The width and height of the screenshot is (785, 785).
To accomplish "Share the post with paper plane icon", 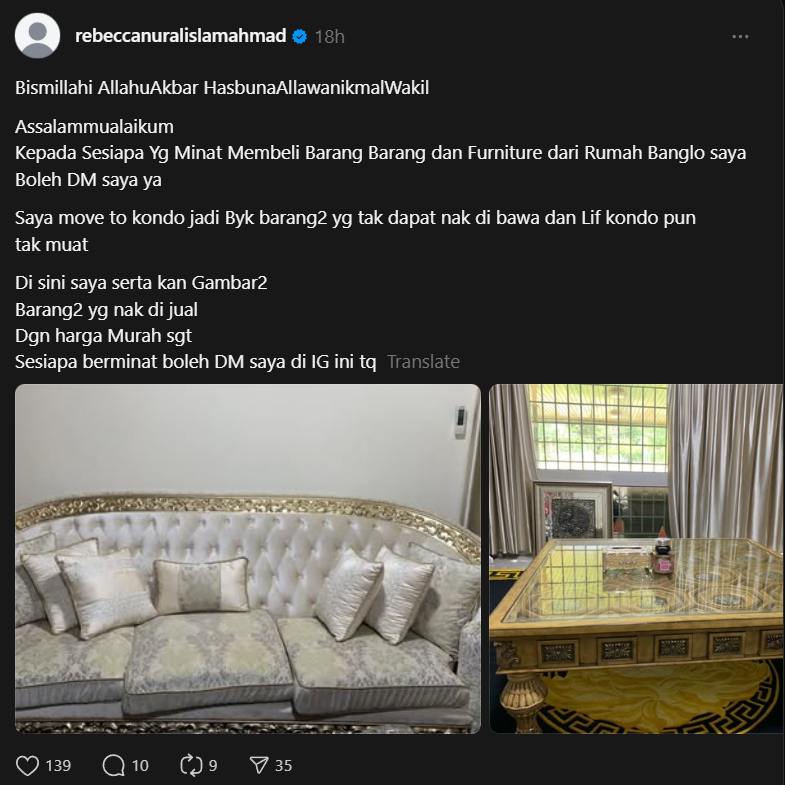I will (x=259, y=765).
